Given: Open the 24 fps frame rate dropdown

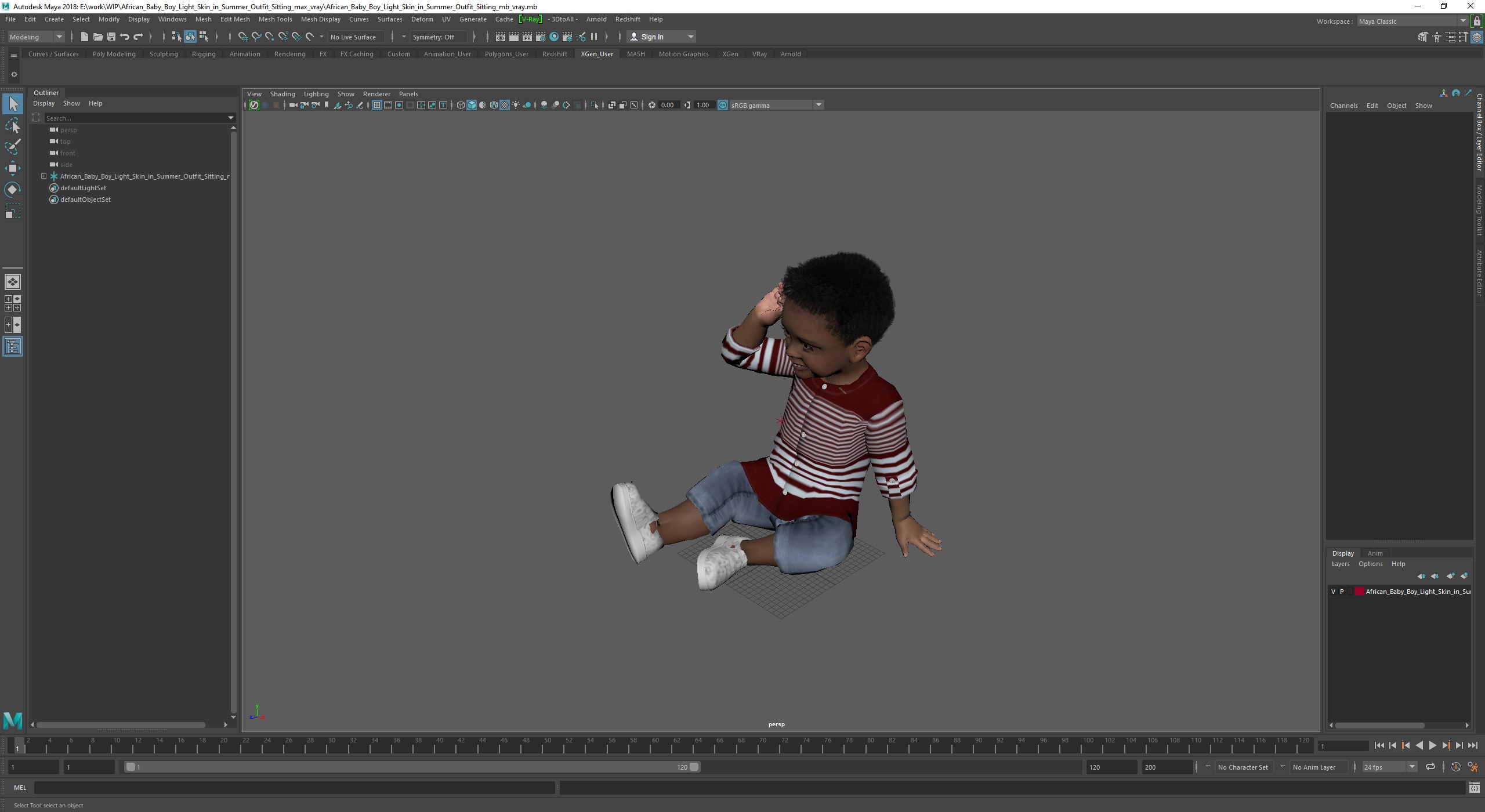Looking at the screenshot, I should pyautogui.click(x=1389, y=767).
